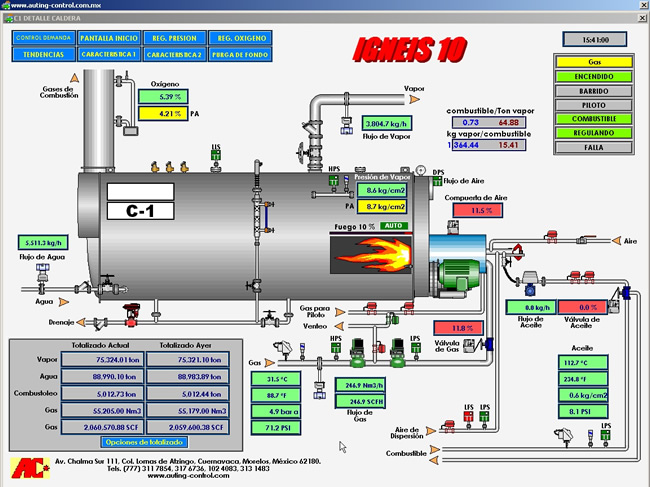Click Opciones de totalizado button

tap(144, 442)
